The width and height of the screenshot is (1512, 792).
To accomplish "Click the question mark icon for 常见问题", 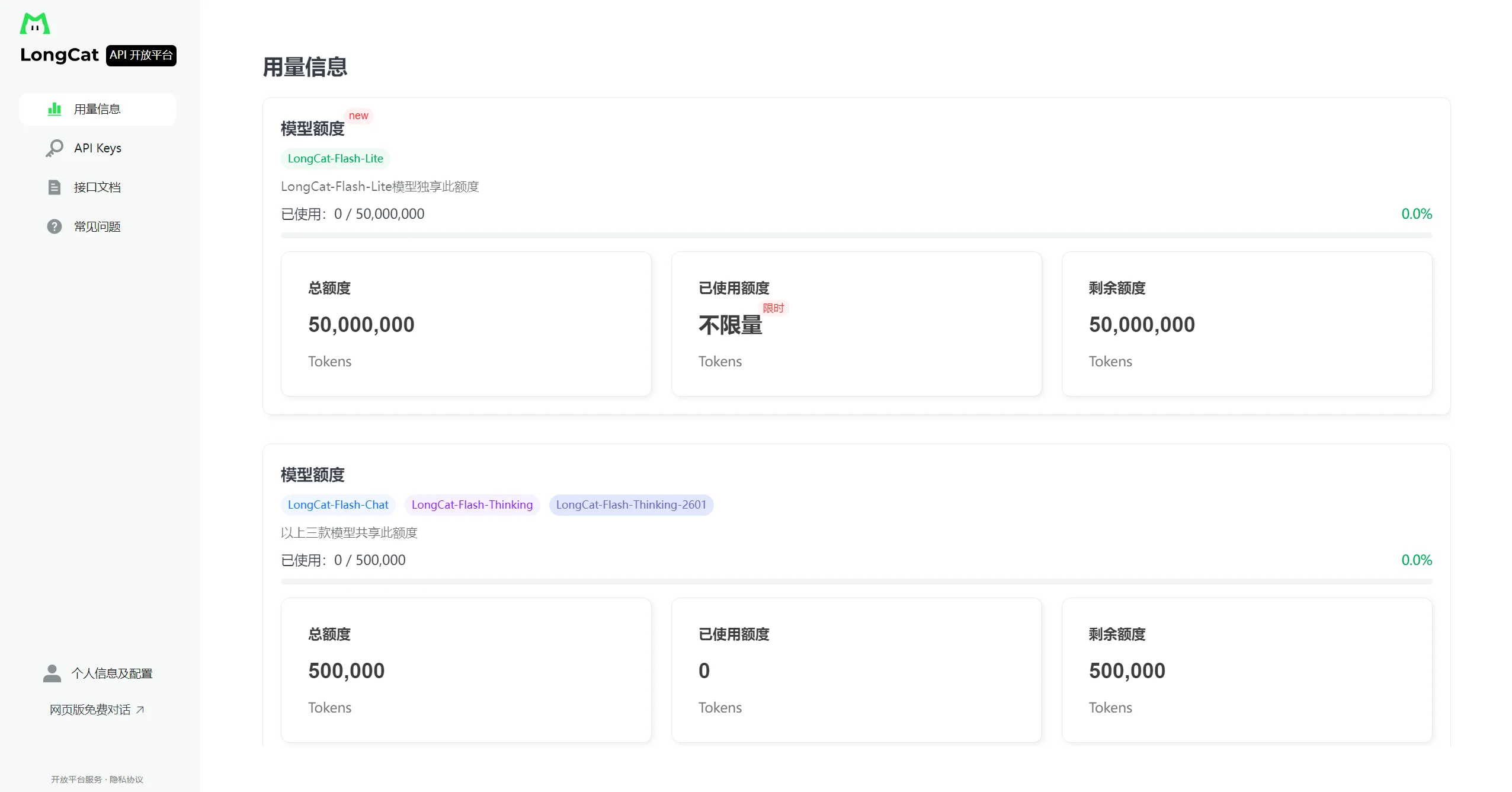I will (55, 226).
